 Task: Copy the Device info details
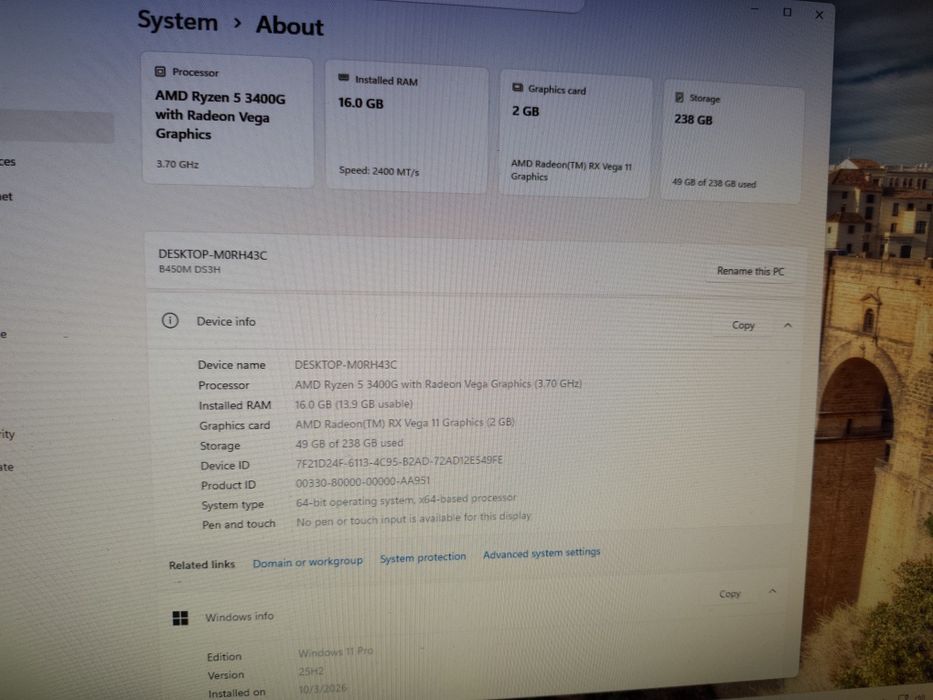pyautogui.click(x=743, y=325)
